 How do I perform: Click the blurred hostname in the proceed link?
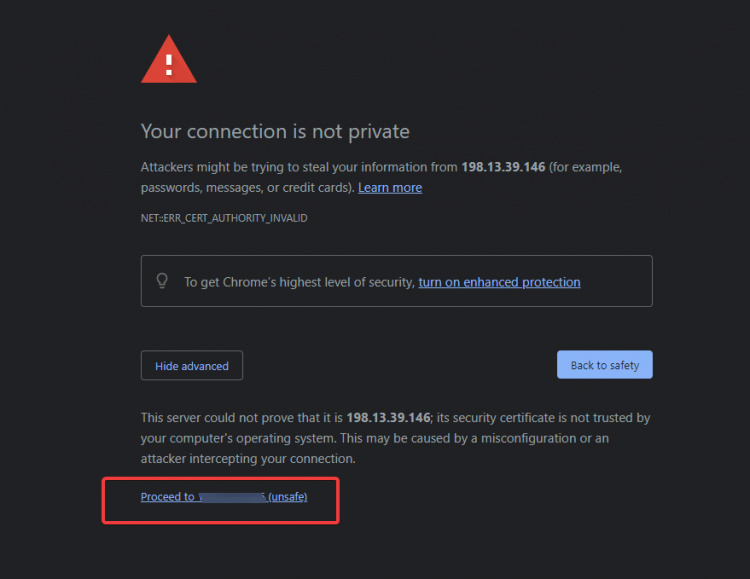pyautogui.click(x=232, y=497)
